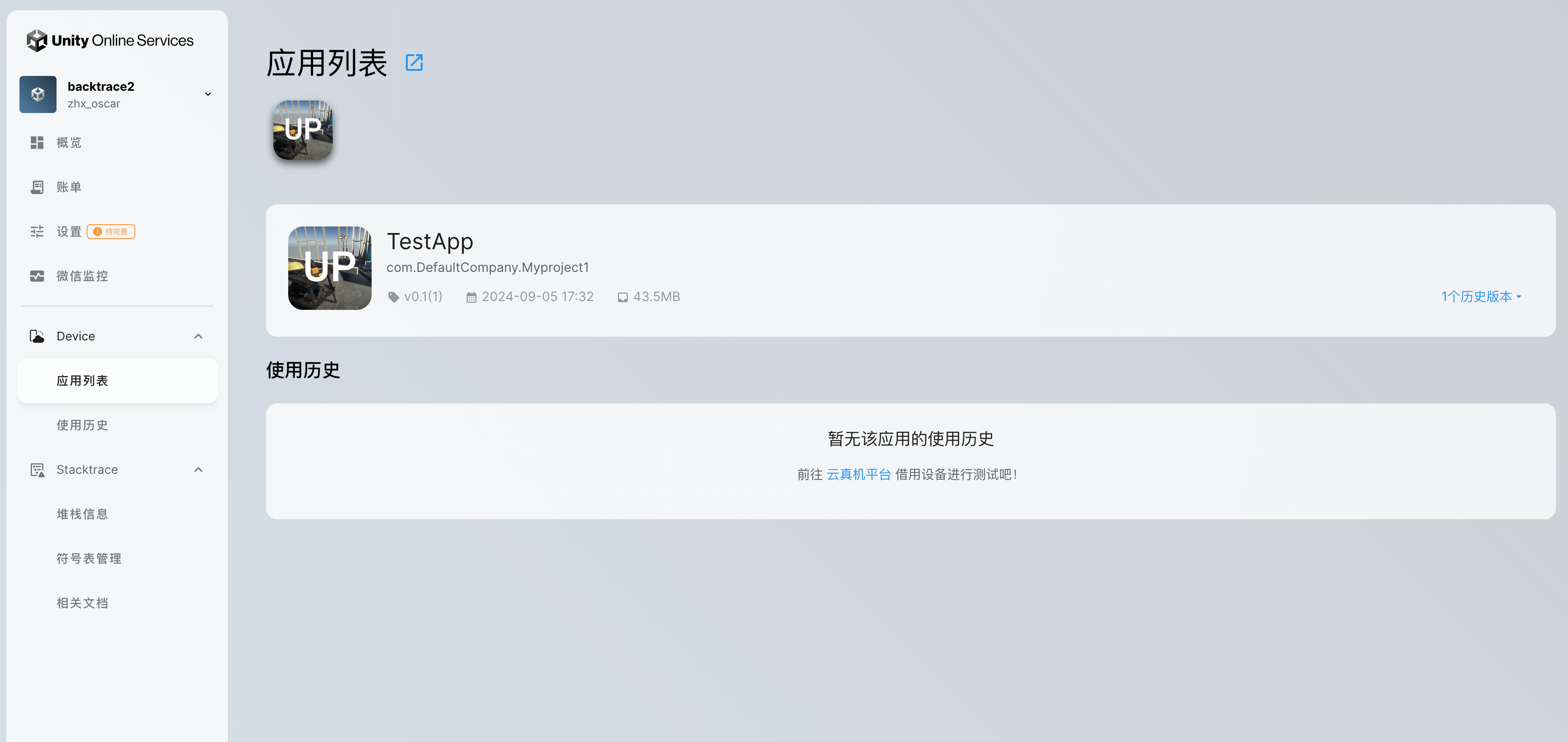Click the Unity Online Services logo

(110, 40)
